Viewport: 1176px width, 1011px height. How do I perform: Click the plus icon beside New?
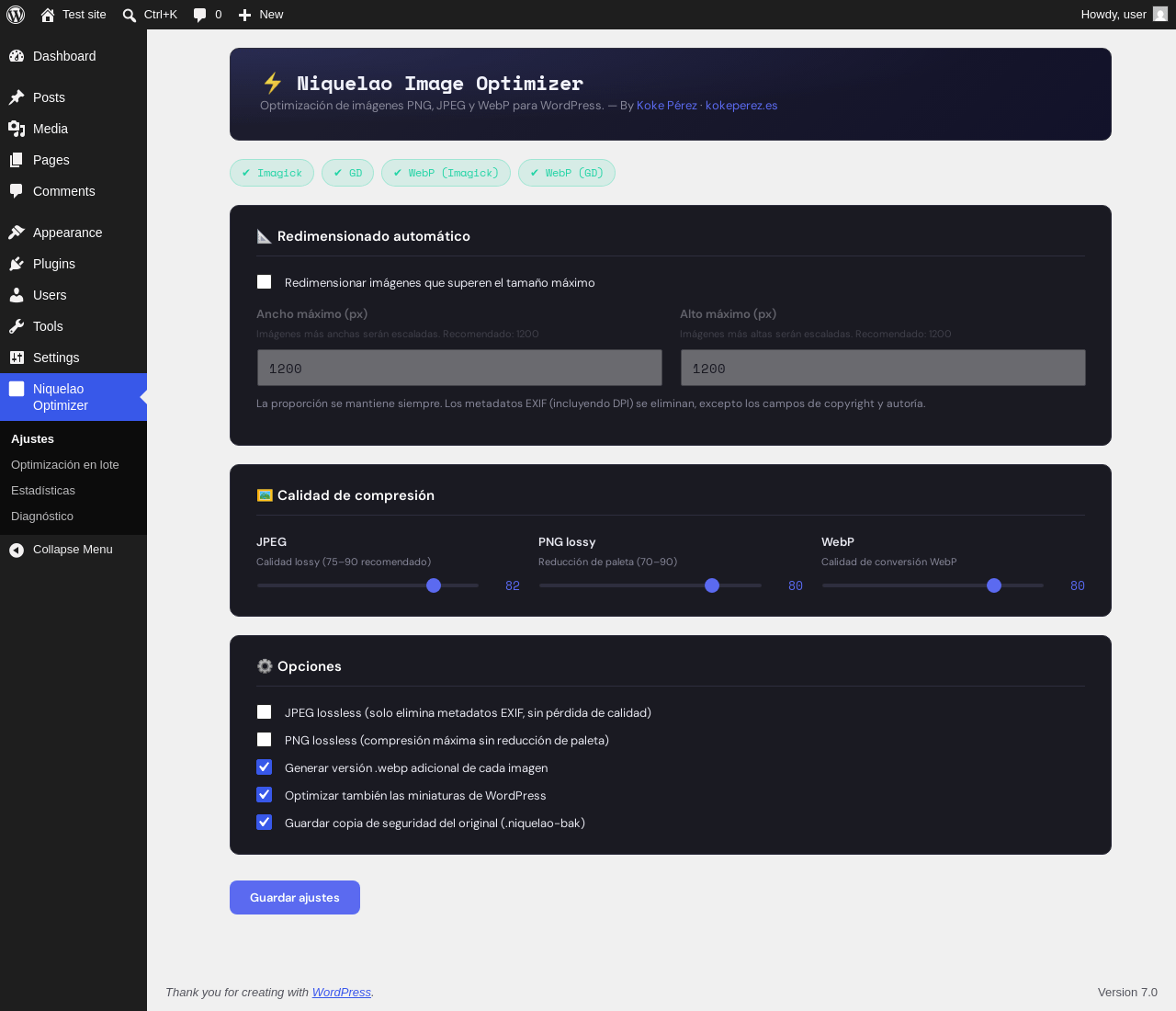pos(244,15)
